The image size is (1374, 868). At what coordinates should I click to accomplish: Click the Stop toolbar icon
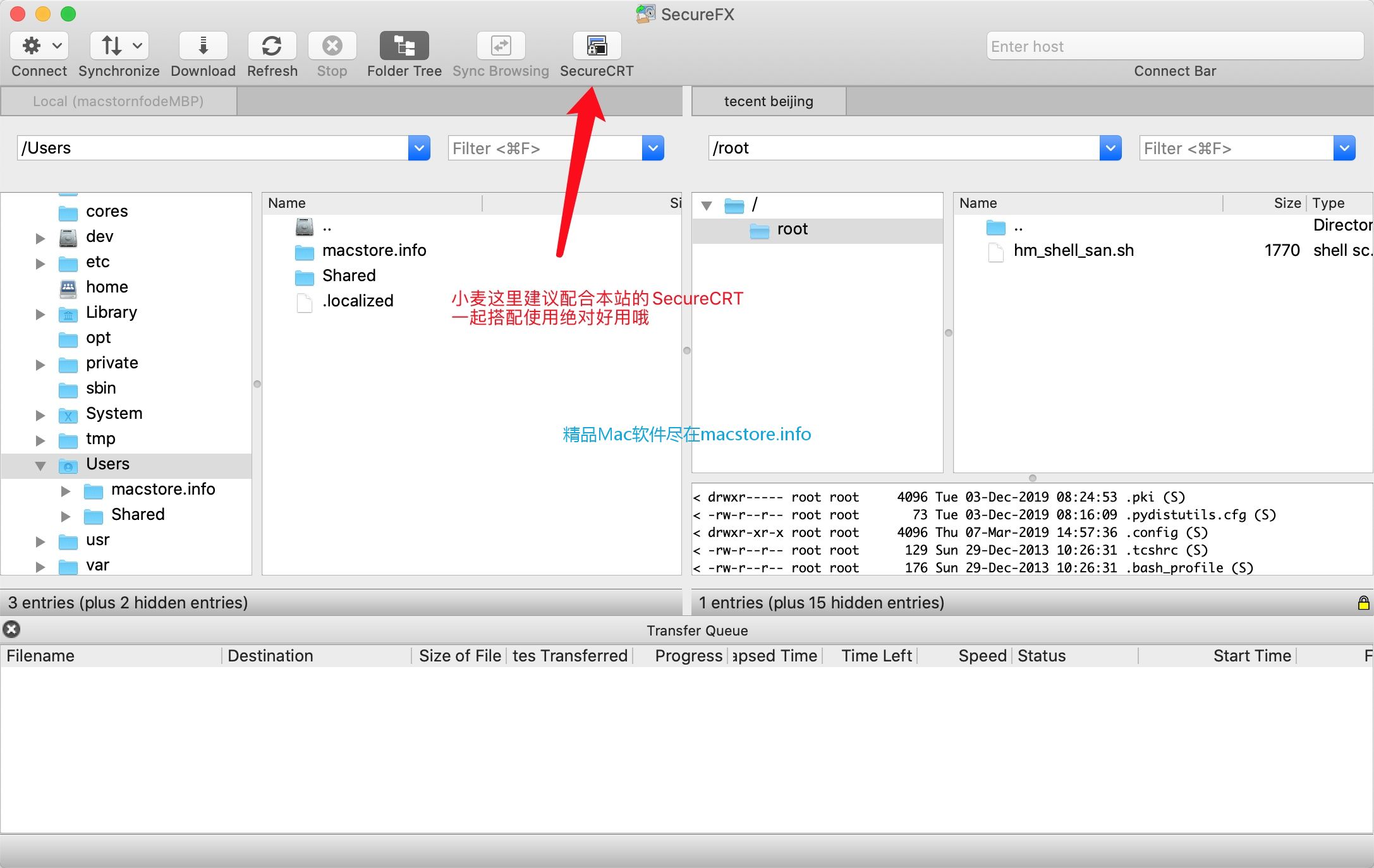[x=332, y=45]
